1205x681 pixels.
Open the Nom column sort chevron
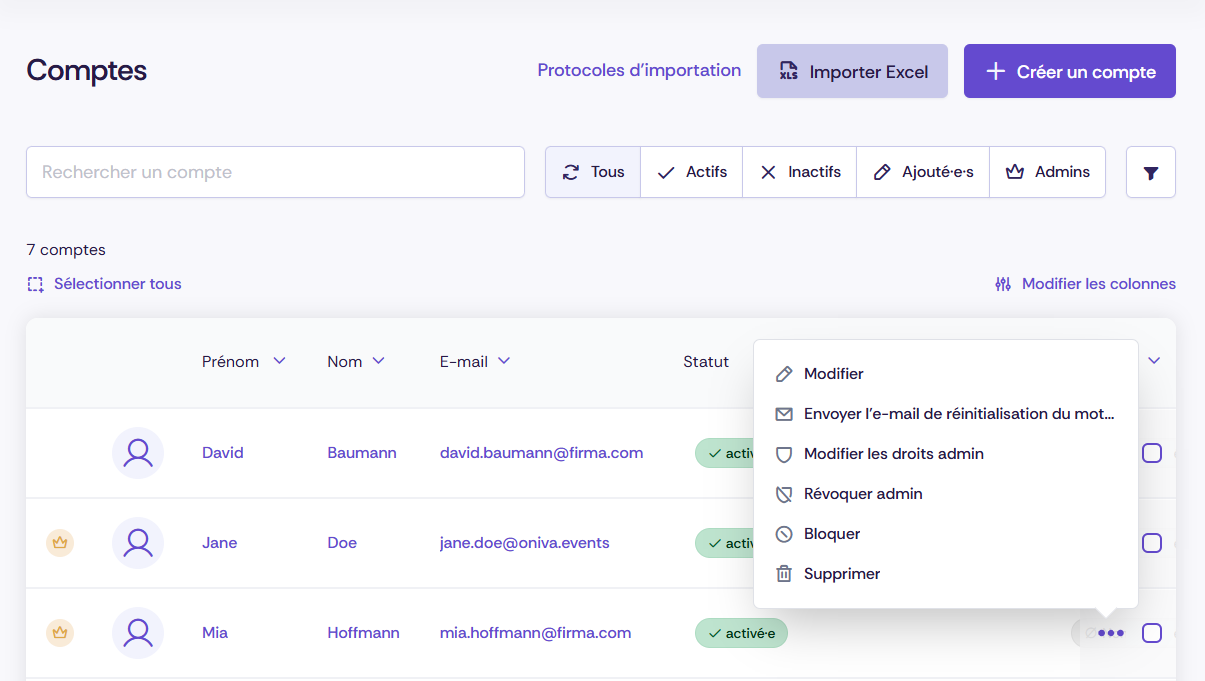tap(379, 361)
